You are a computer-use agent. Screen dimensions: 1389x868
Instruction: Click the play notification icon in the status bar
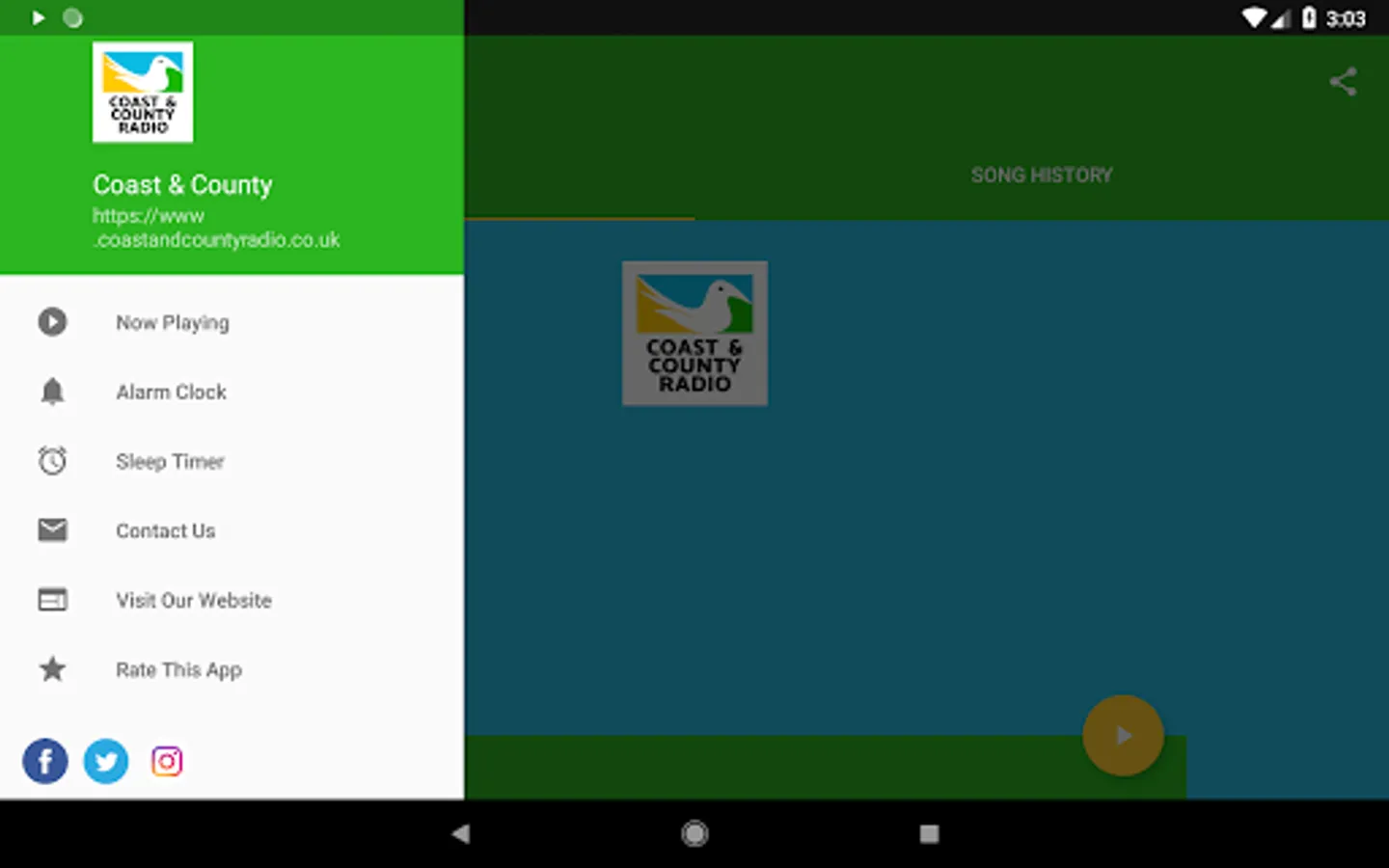39,17
